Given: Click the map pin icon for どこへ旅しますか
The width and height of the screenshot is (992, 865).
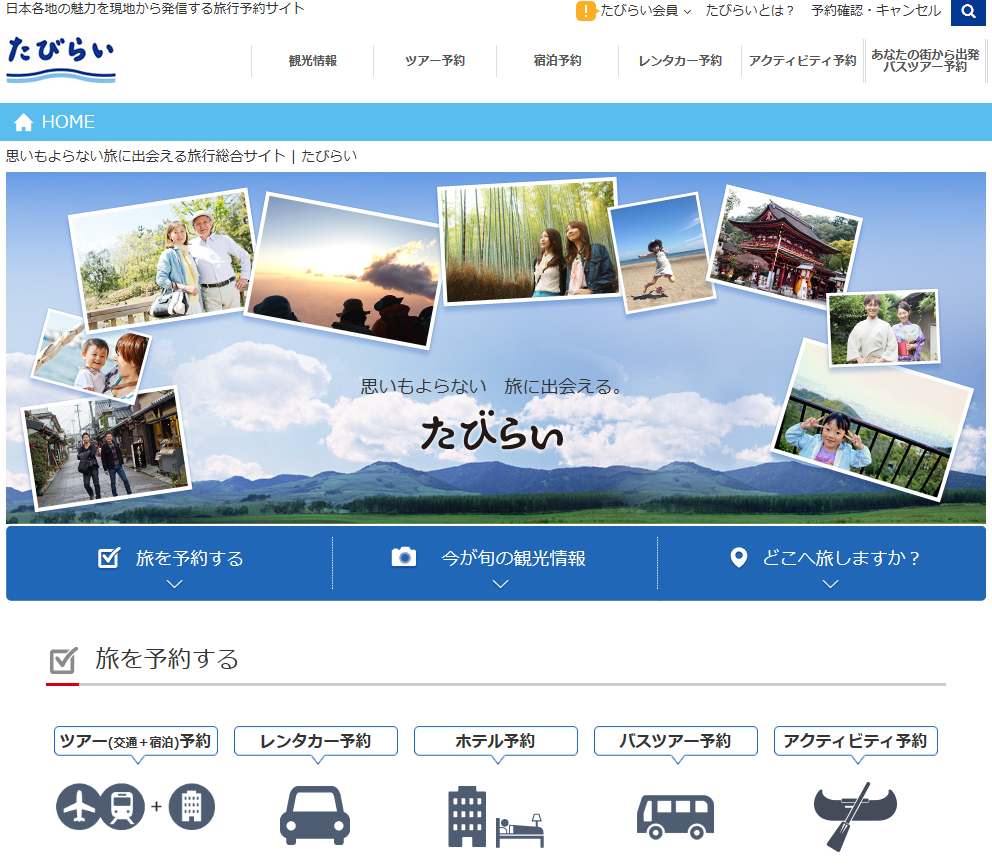Looking at the screenshot, I should pyautogui.click(x=738, y=557).
